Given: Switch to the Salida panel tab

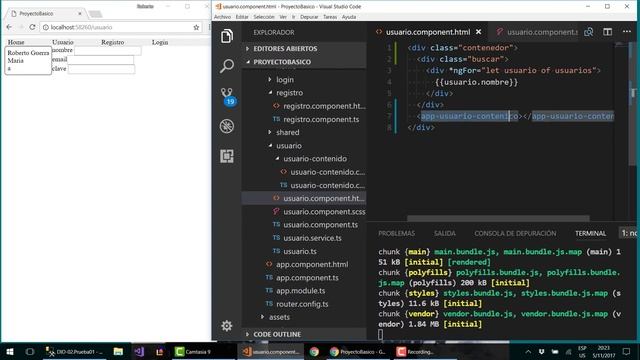Looking at the screenshot, I should pos(444,233).
